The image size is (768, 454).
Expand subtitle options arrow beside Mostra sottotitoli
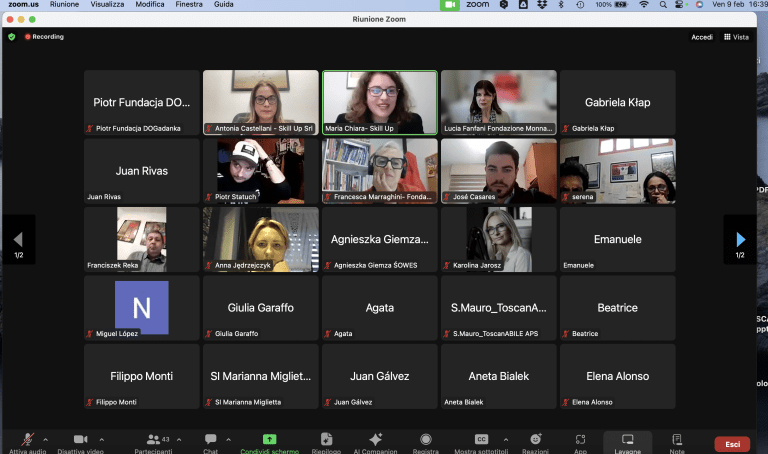pyautogui.click(x=506, y=439)
